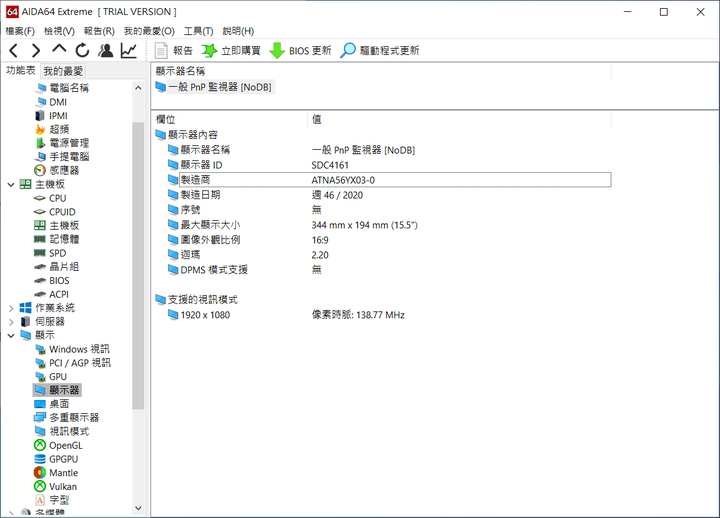This screenshot has height=518, width=720.
Task: Select 視訊模式 in the tree
Action: [x=62, y=432]
